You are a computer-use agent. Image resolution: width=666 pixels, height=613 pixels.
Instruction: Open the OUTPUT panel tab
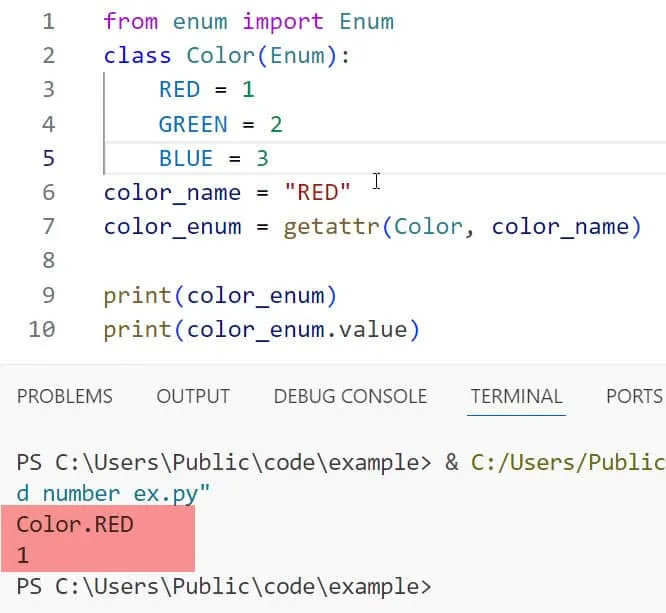click(193, 396)
